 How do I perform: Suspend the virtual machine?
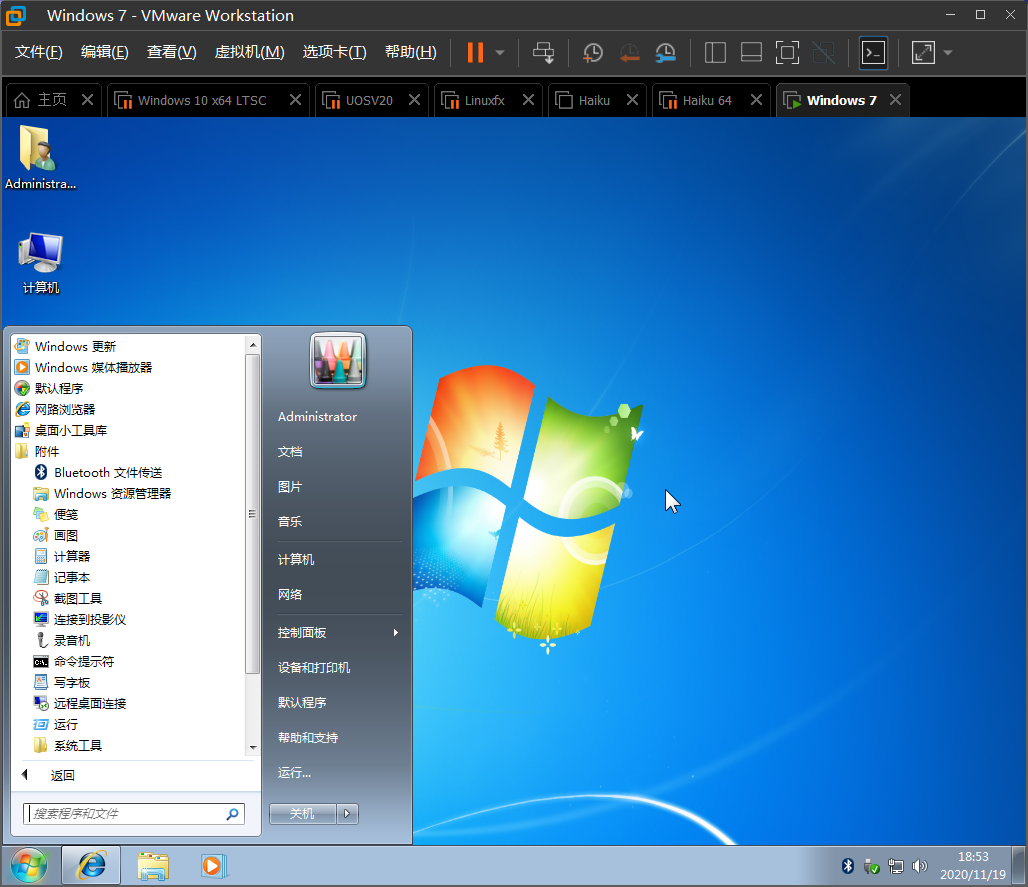[476, 52]
